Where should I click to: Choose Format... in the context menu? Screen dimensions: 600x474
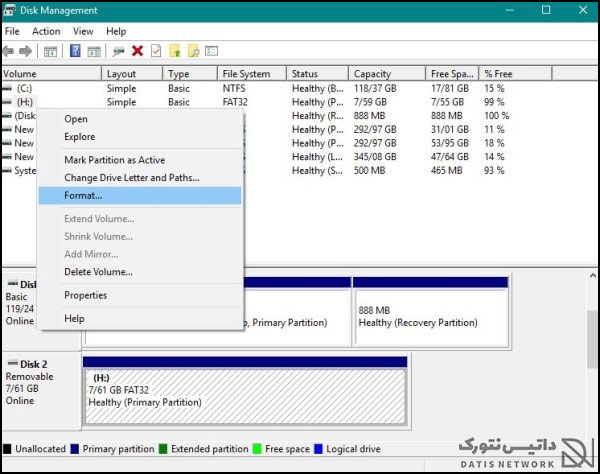point(140,195)
